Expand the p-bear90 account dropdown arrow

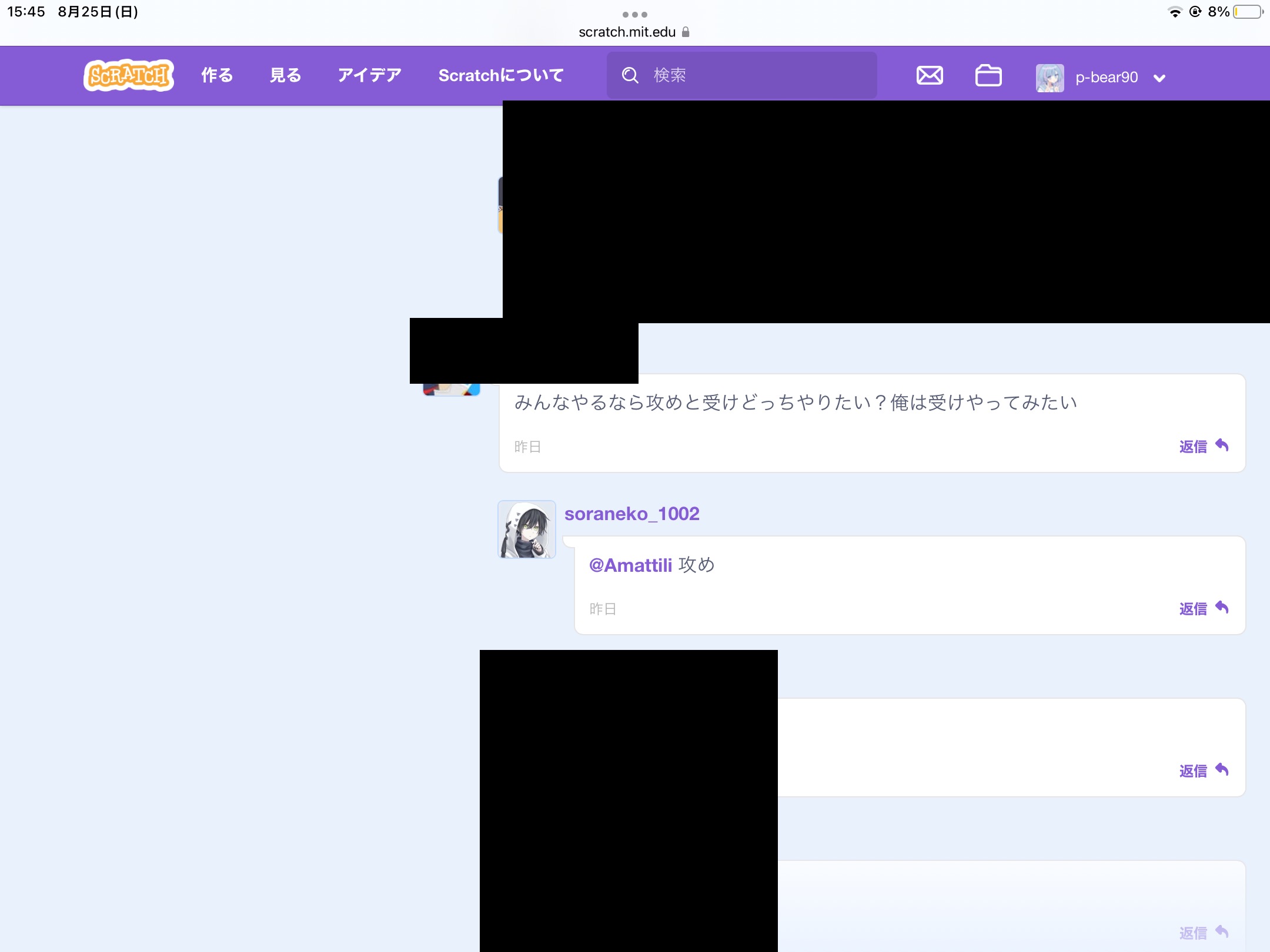1159,78
